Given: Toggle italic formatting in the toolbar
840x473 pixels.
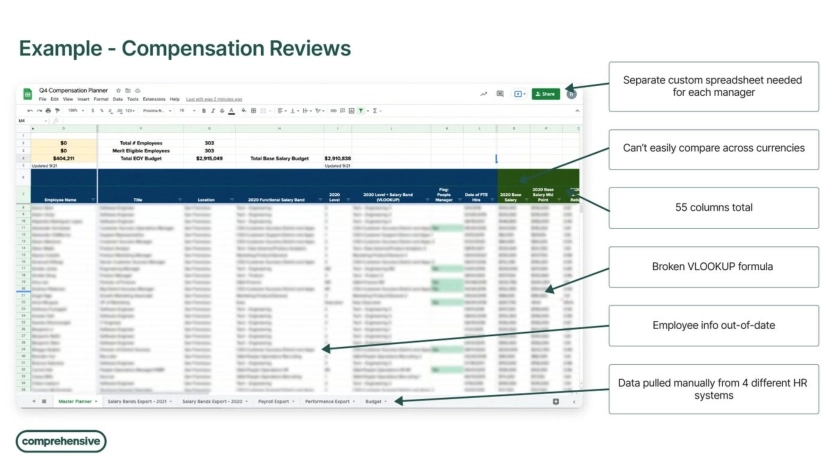Looking at the screenshot, I should [x=214, y=111].
